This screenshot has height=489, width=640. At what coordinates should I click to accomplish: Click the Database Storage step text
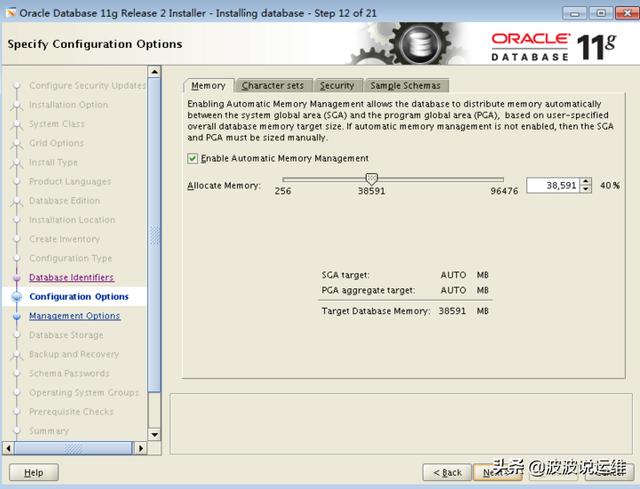tap(66, 335)
